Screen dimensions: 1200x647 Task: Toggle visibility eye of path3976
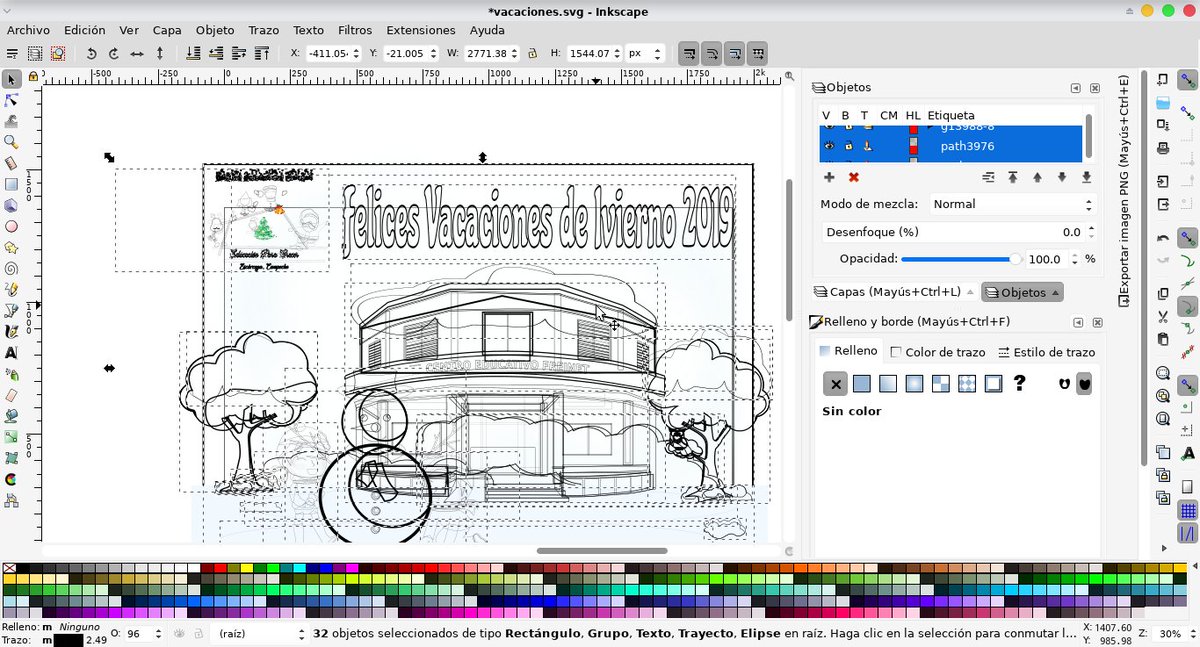(828, 147)
